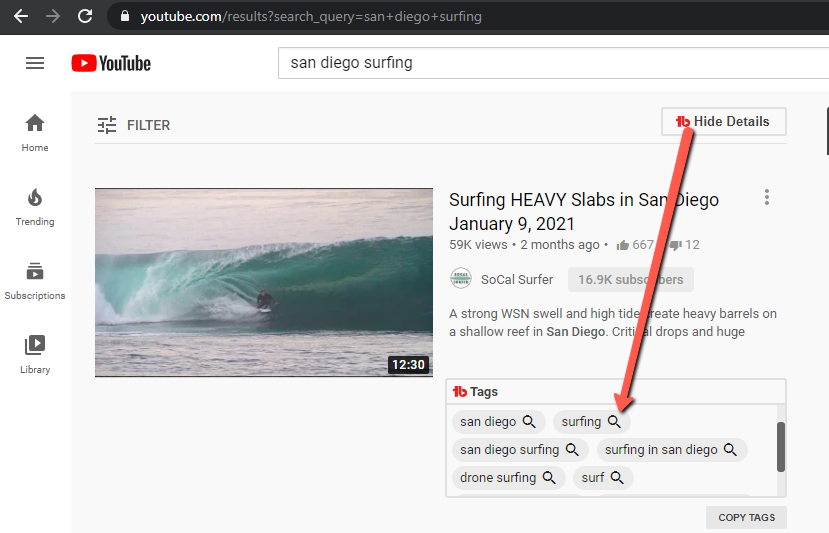This screenshot has width=829, height=533.
Task: Open the SoCal Surfer channel link
Action: 516,279
